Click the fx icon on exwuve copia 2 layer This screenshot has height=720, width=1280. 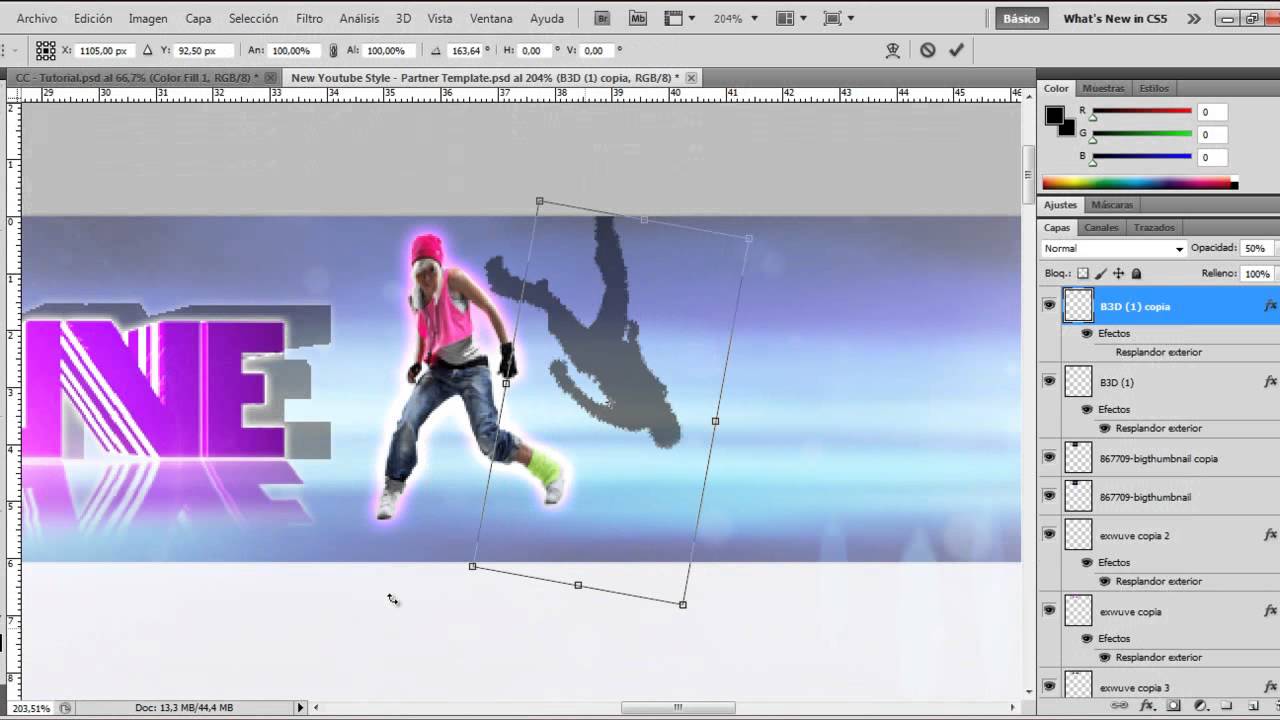(x=1270, y=535)
